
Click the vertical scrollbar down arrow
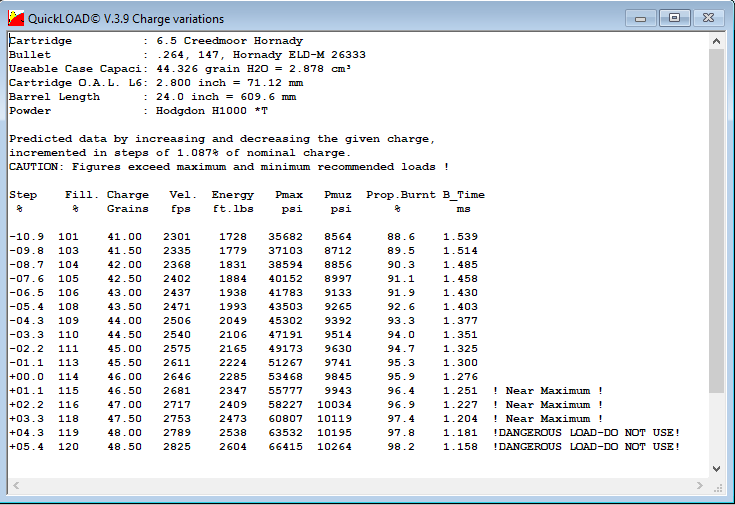pos(716,468)
